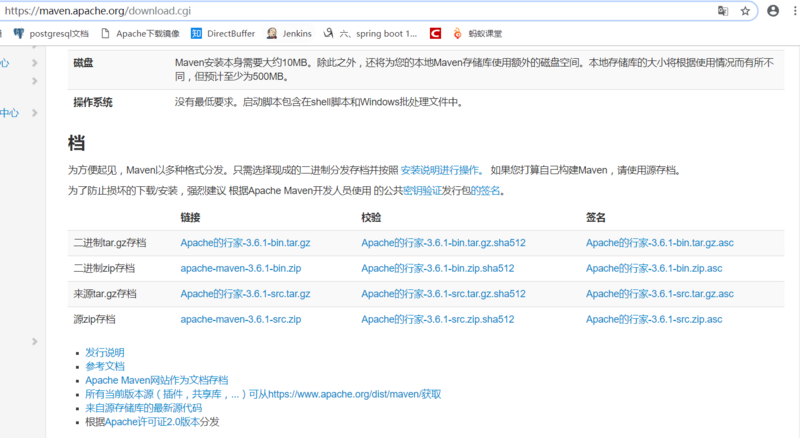Screen dimensions: 800x438
Task: Open the Apache许可证2.0 license link
Action: [152, 422]
